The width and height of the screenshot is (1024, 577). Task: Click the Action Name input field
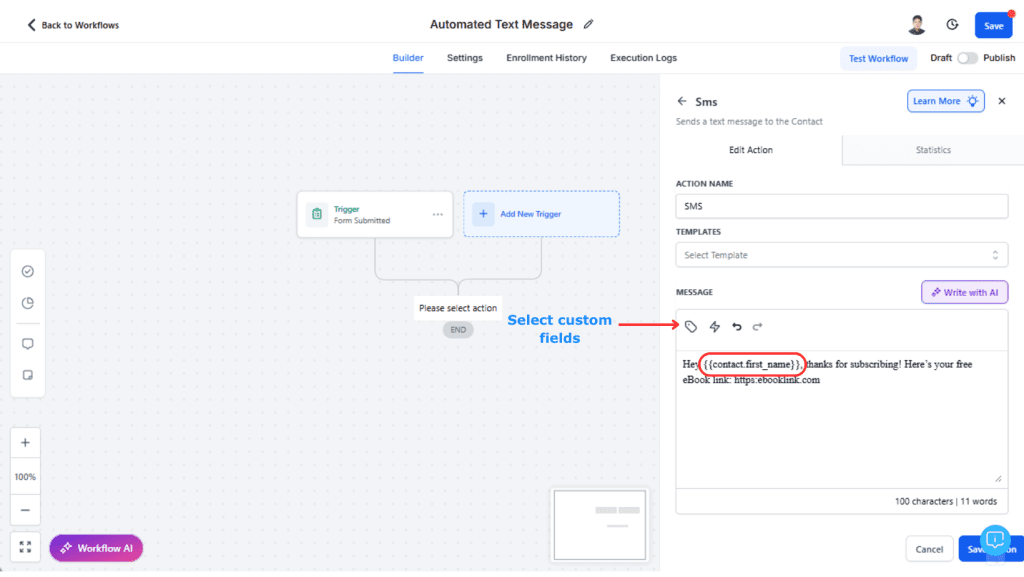click(x=841, y=206)
